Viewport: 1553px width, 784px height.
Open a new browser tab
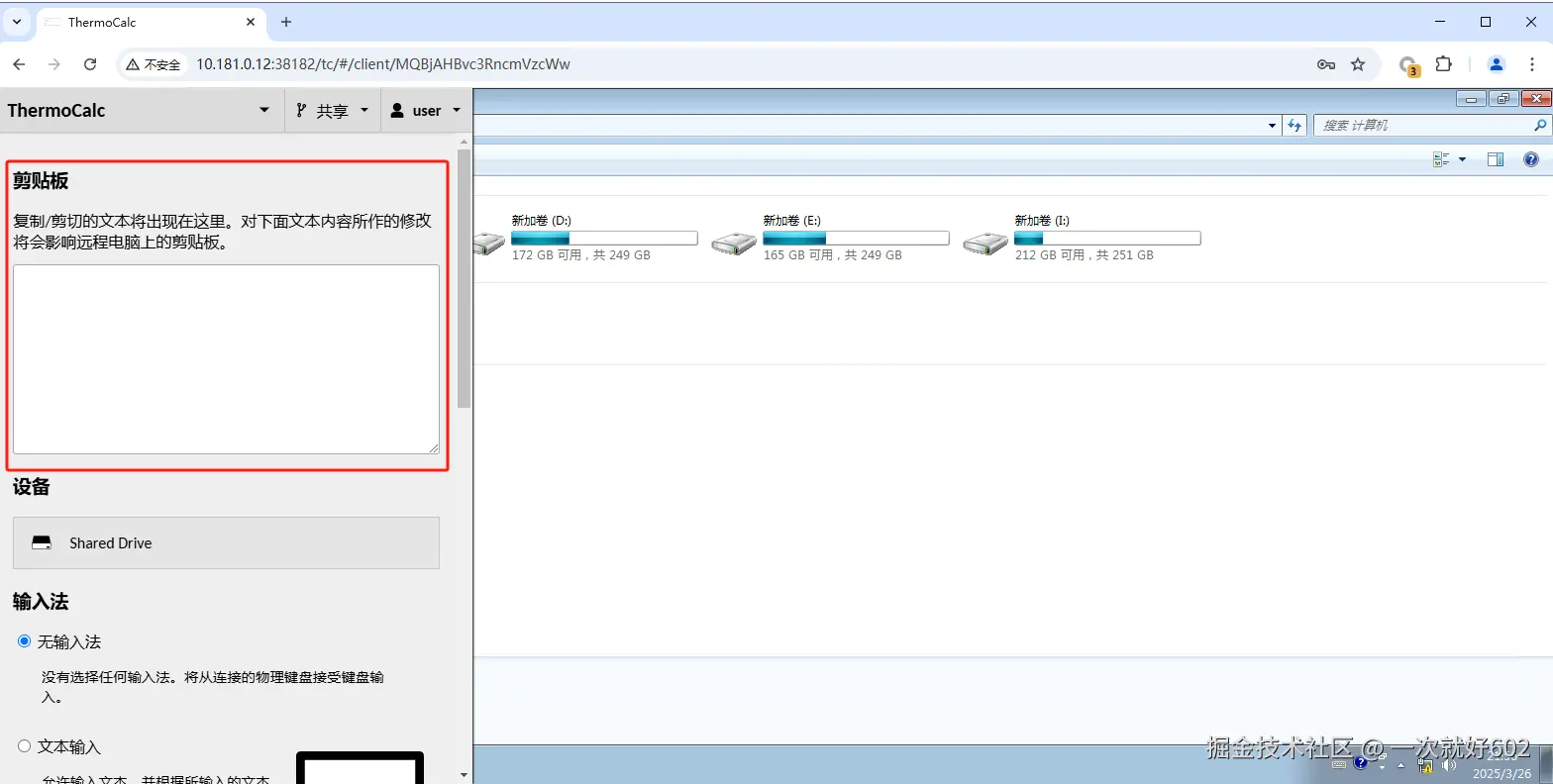(x=286, y=22)
